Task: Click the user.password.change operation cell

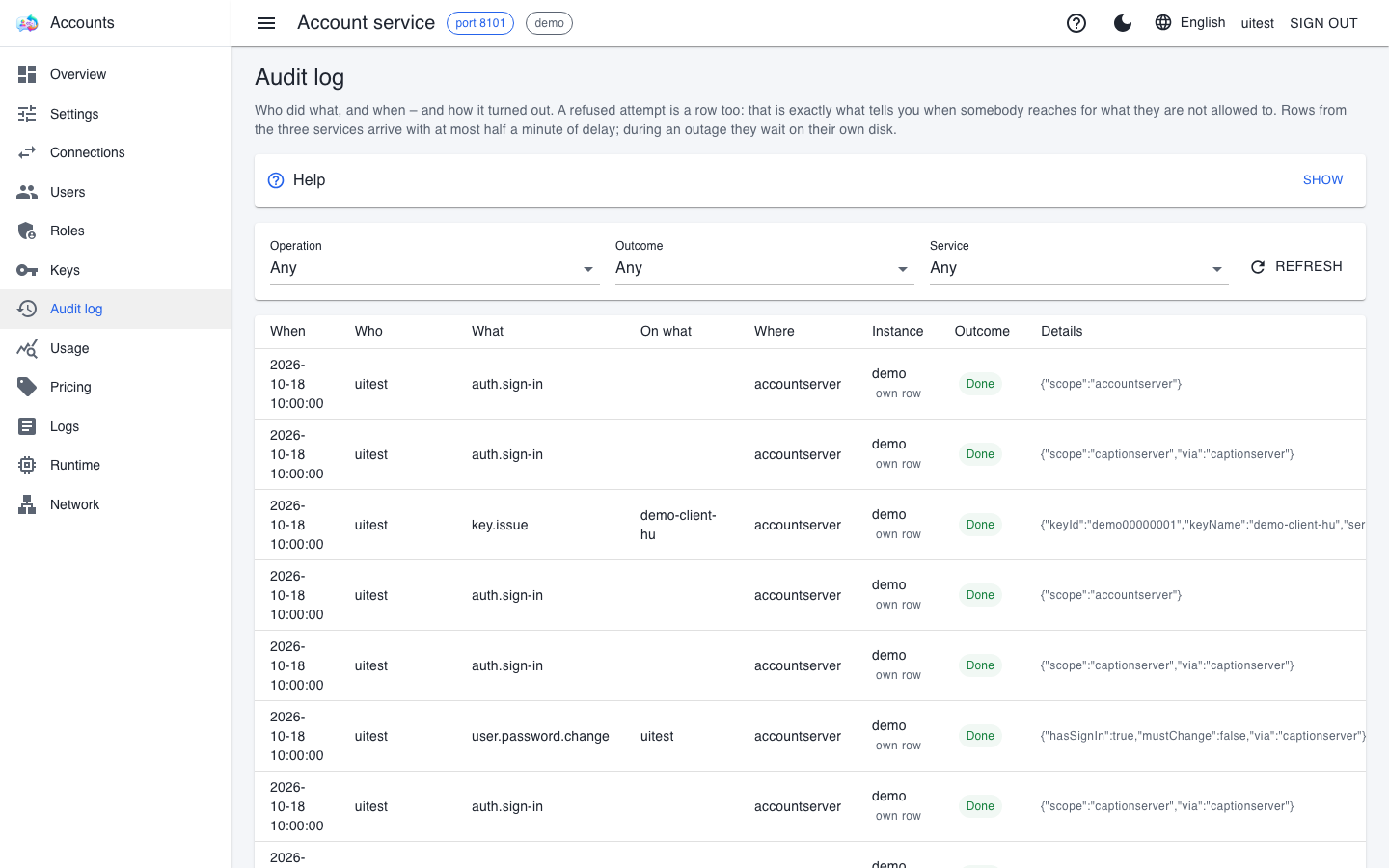Action: pyautogui.click(x=540, y=736)
